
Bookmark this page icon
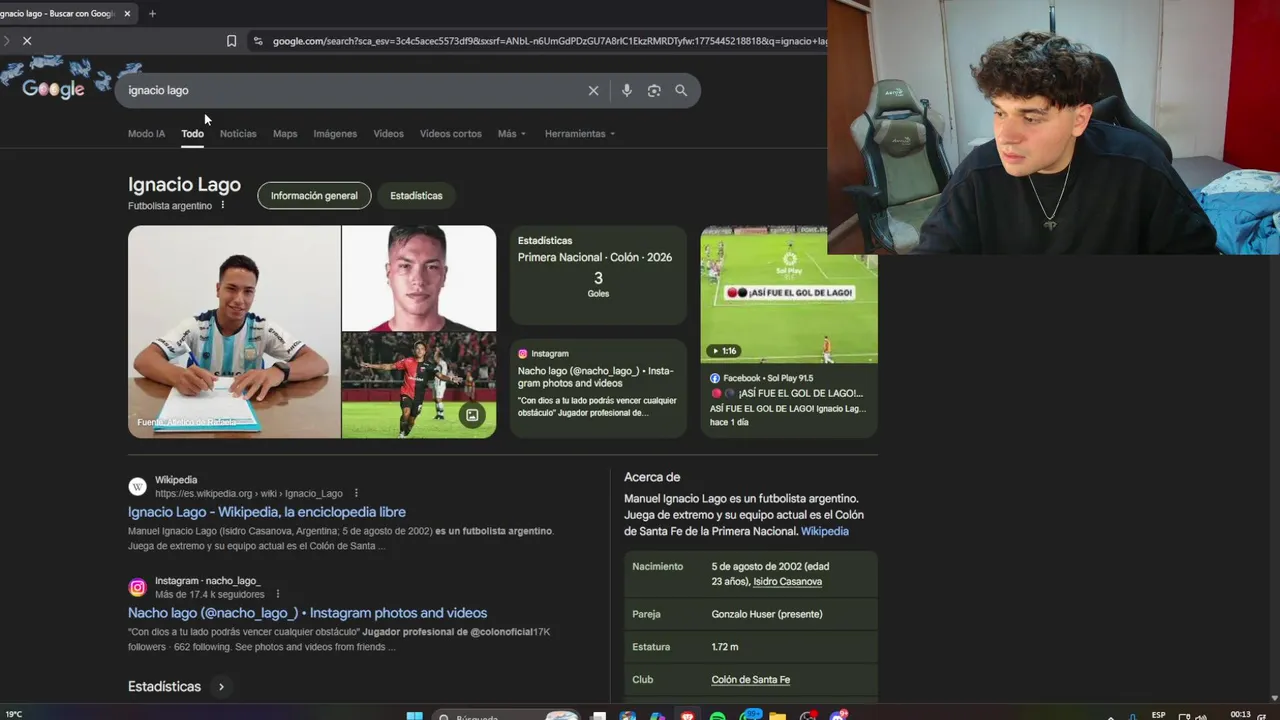point(231,41)
